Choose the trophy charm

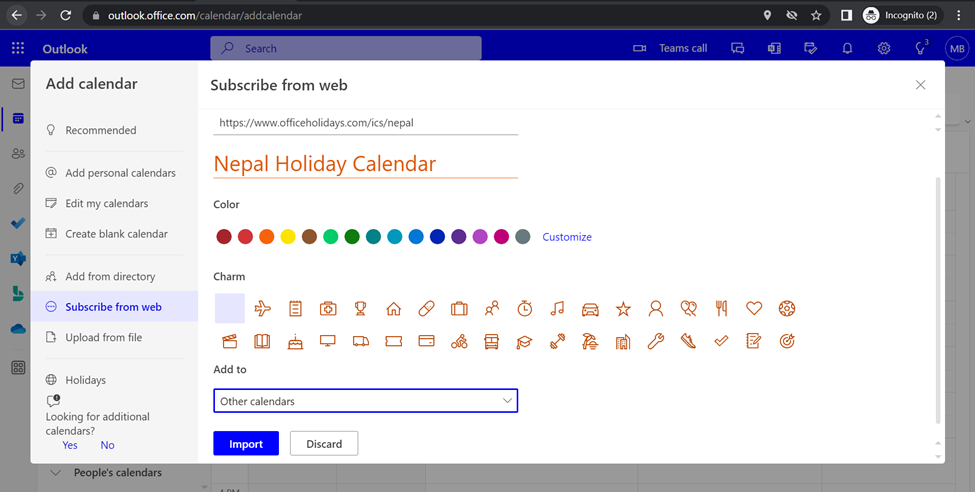[360, 309]
